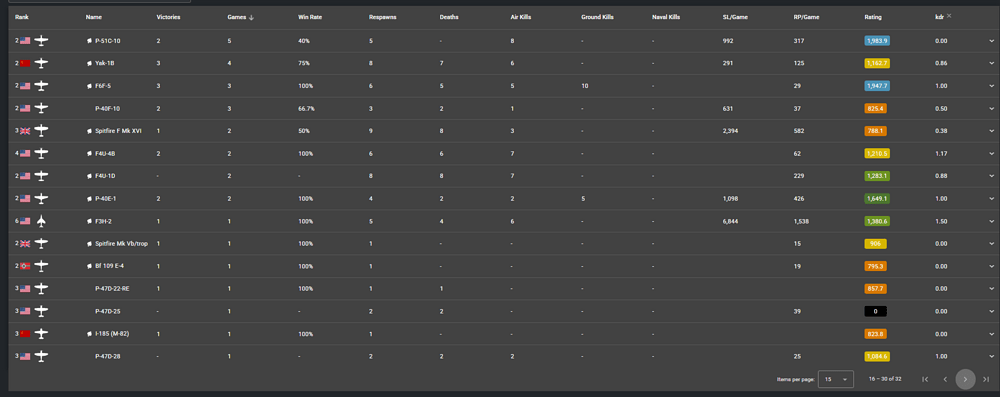1000x397 pixels.
Task: Click the F4U-1D name text
Action: (105, 176)
